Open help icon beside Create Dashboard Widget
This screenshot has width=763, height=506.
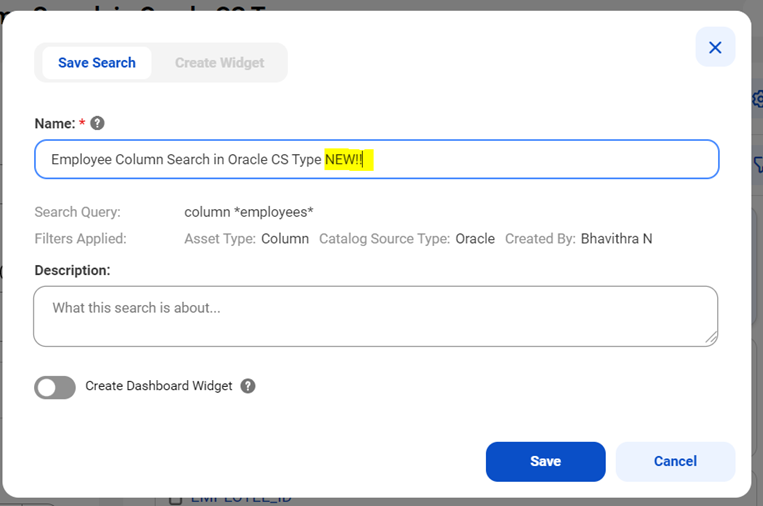point(248,386)
